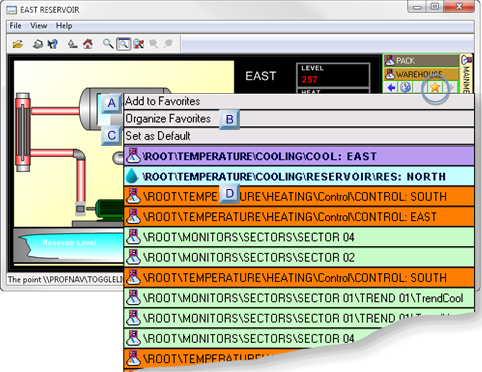Open the View menu
The width and height of the screenshot is (482, 372).
(38, 26)
